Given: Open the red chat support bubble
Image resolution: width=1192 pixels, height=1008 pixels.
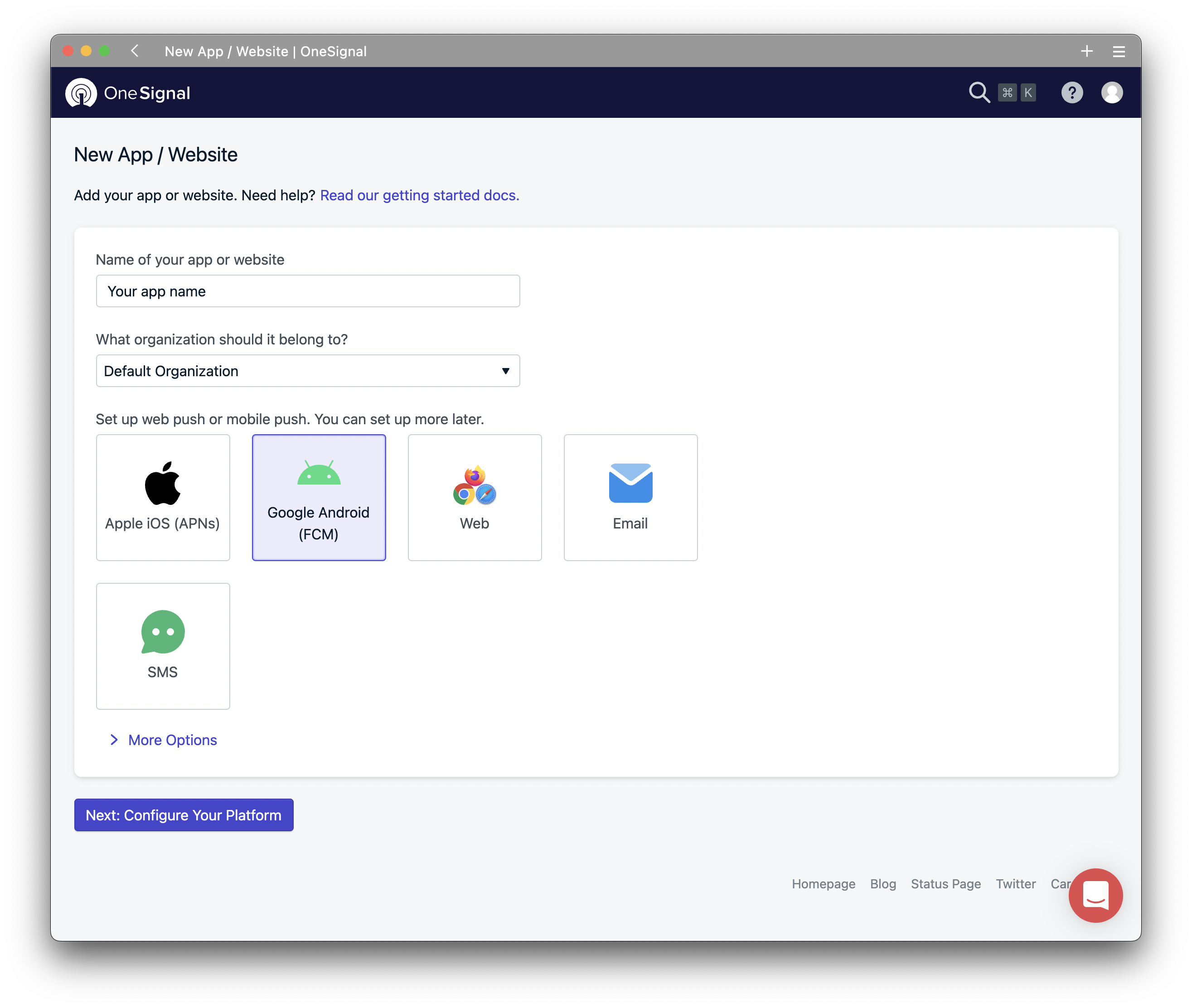Looking at the screenshot, I should tap(1095, 895).
